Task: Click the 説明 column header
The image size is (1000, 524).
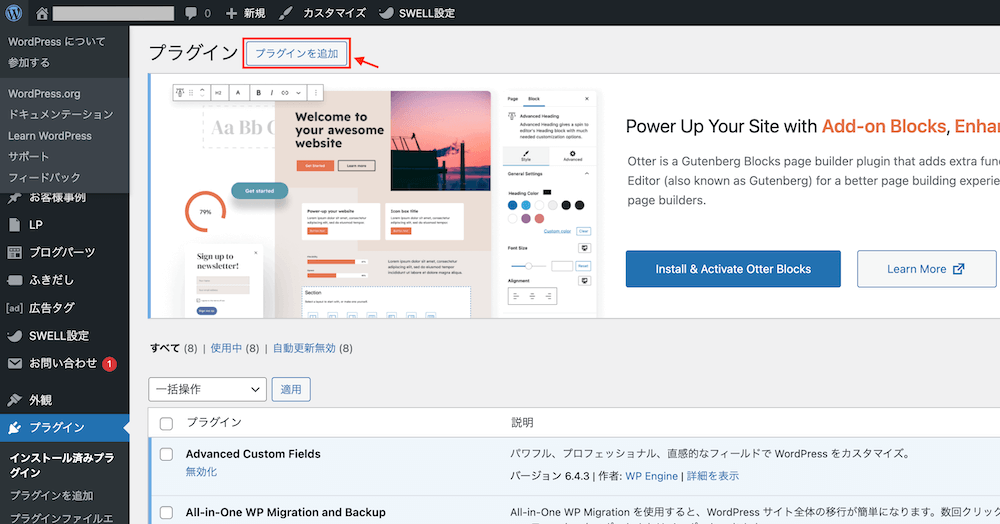Action: pos(522,423)
